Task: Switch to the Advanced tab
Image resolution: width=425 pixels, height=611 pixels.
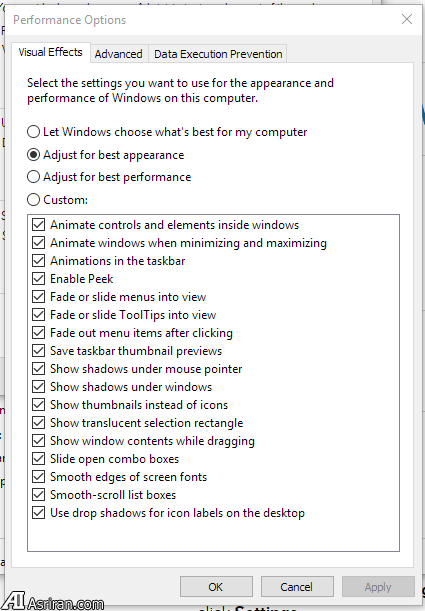Action: [118, 54]
